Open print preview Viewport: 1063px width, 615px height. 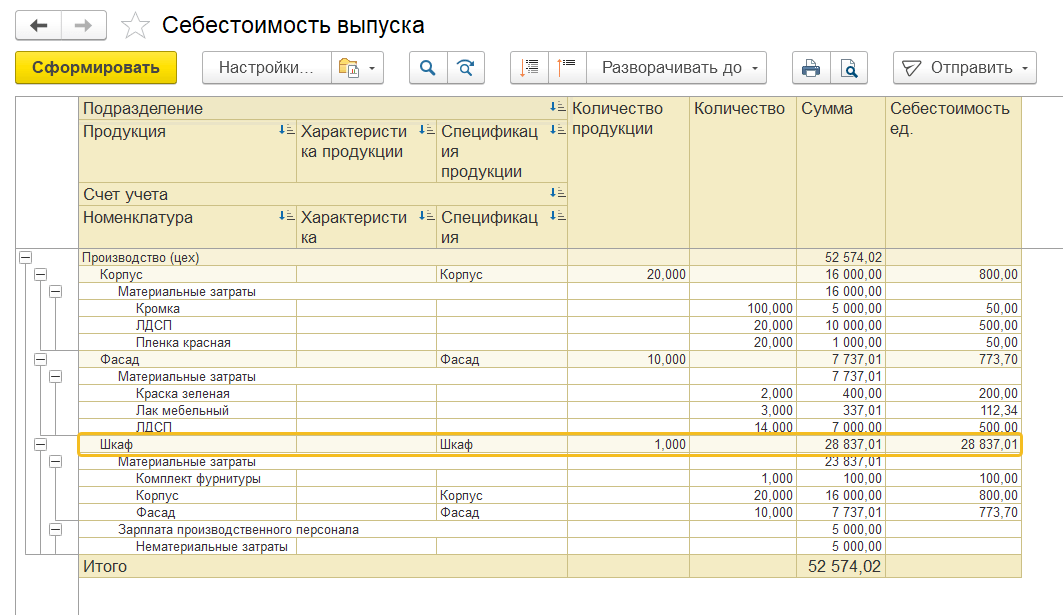[849, 68]
